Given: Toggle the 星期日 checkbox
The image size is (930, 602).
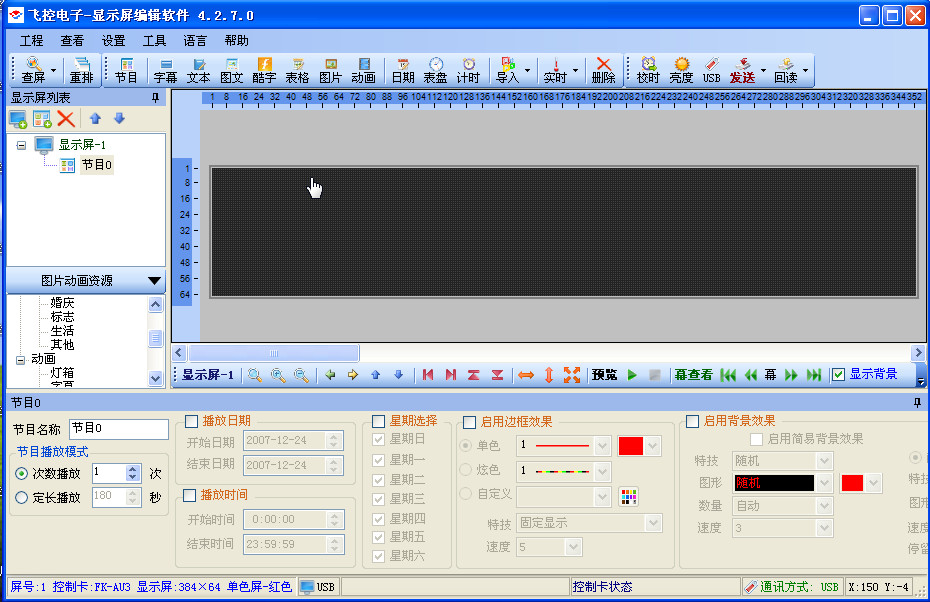Looking at the screenshot, I should (378, 439).
